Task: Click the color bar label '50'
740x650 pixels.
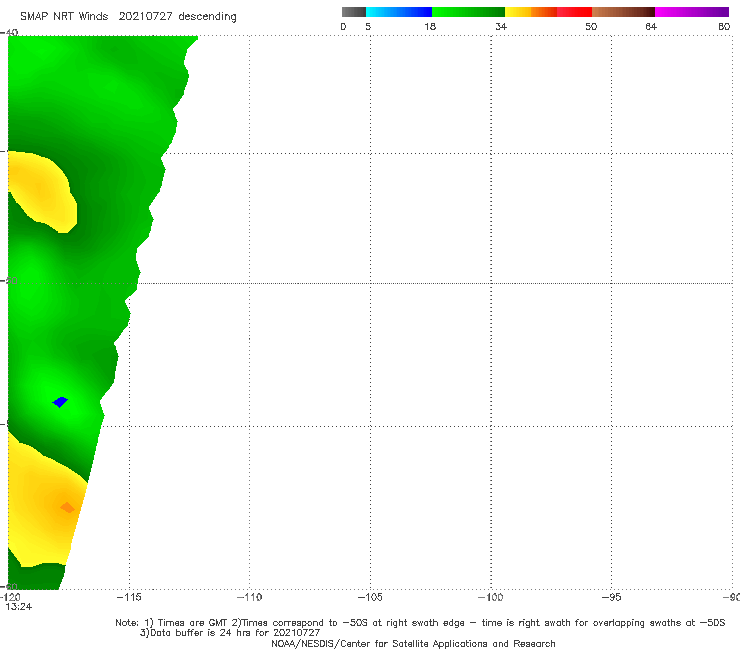Action: 591,27
